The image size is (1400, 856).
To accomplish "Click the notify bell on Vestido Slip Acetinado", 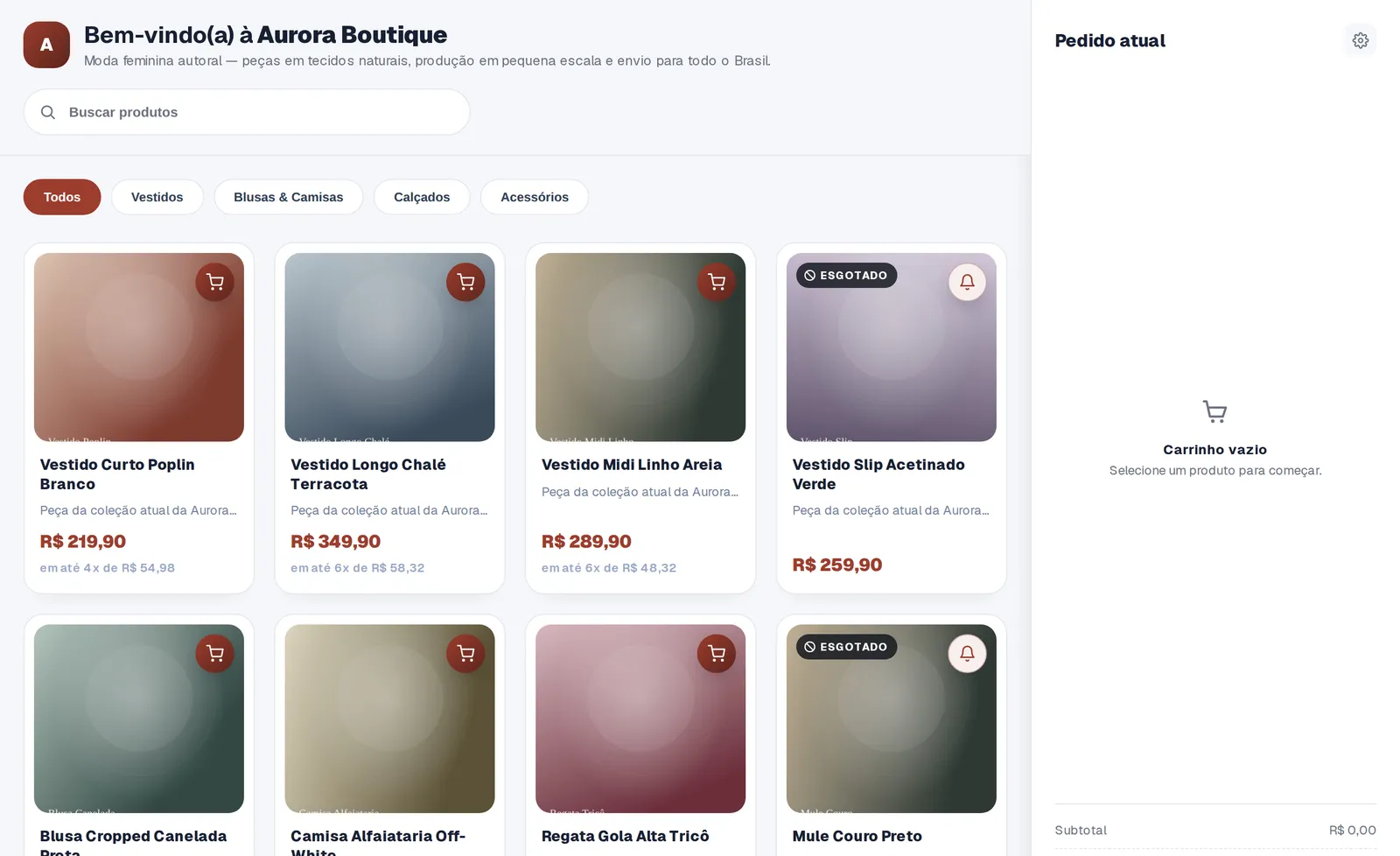I will pos(967,282).
